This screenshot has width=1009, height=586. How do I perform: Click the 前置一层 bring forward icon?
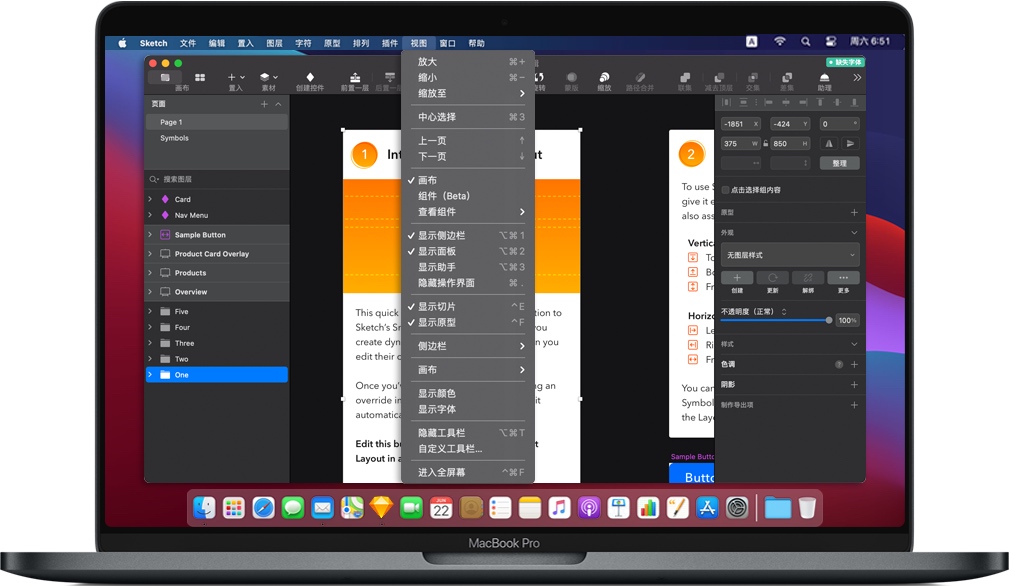tap(355, 77)
